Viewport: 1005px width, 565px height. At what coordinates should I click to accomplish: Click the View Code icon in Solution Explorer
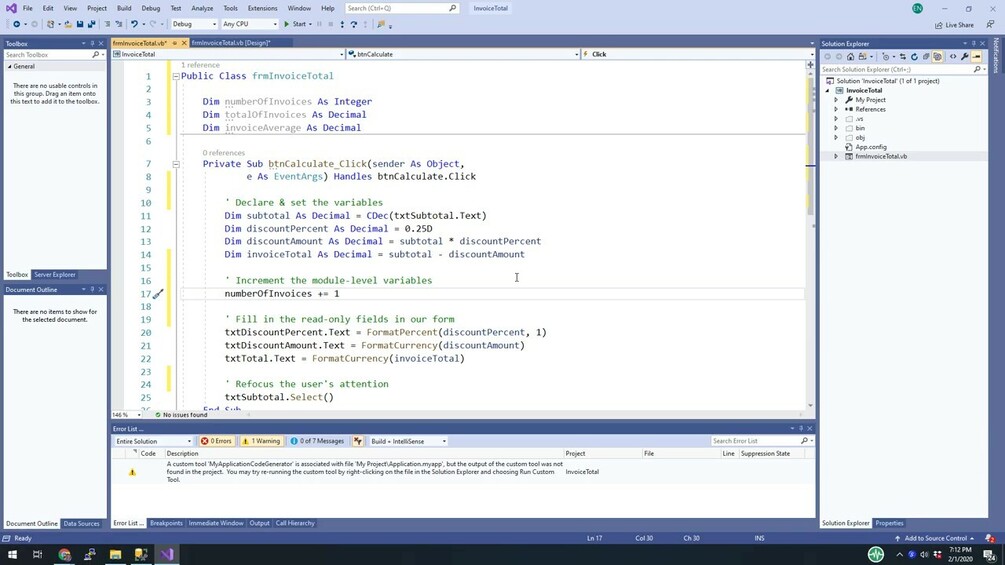952,56
